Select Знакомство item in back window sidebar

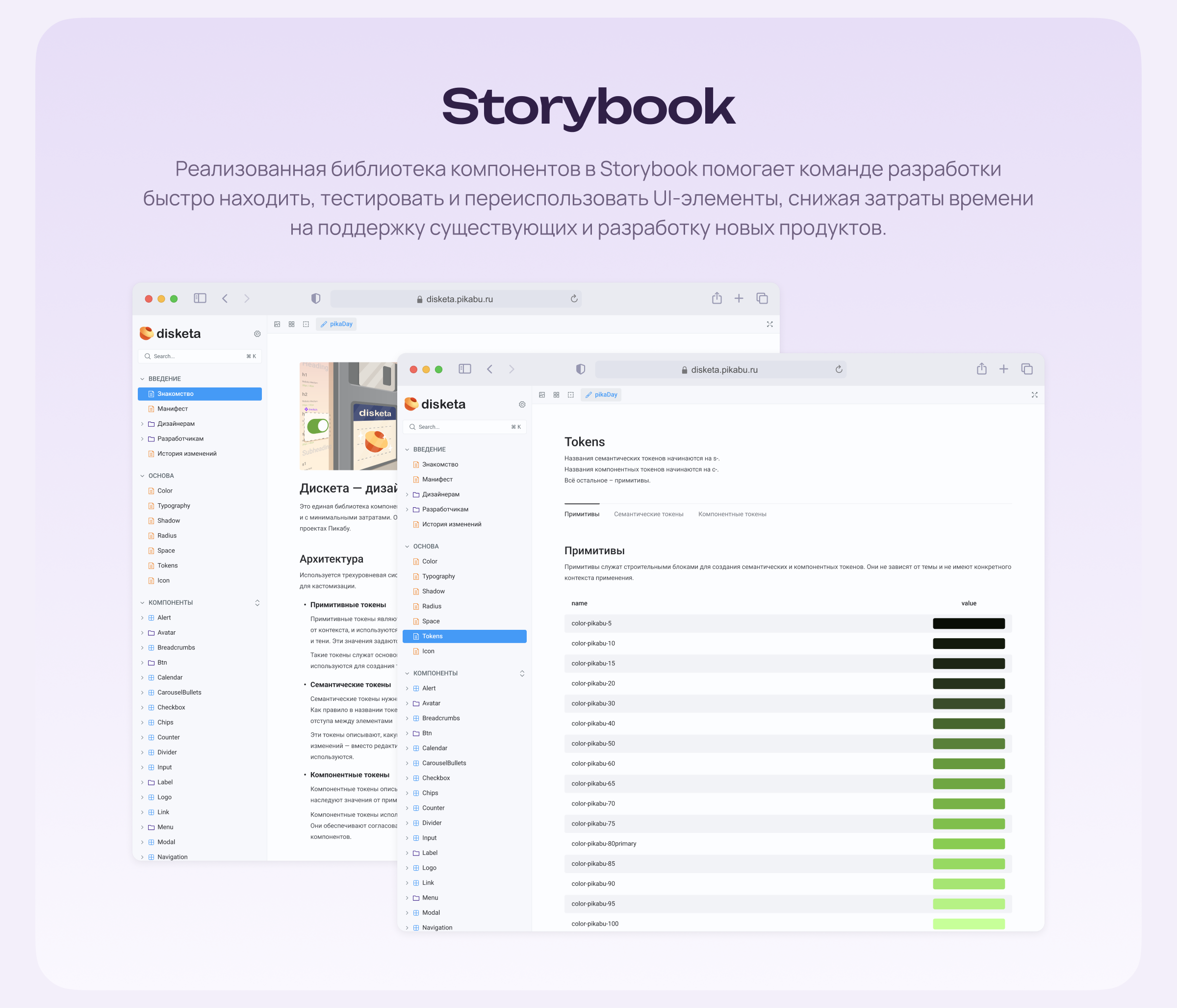pyautogui.click(x=200, y=394)
